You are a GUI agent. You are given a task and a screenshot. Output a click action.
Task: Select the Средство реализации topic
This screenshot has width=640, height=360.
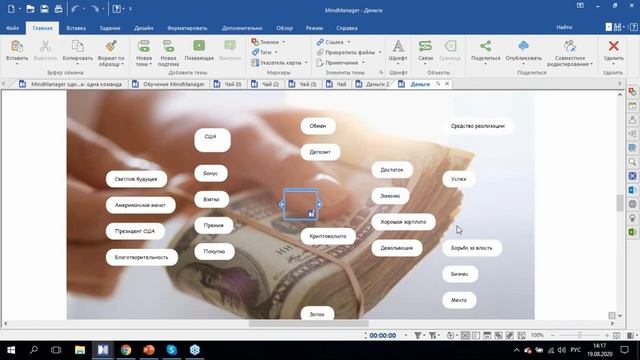tap(478, 126)
